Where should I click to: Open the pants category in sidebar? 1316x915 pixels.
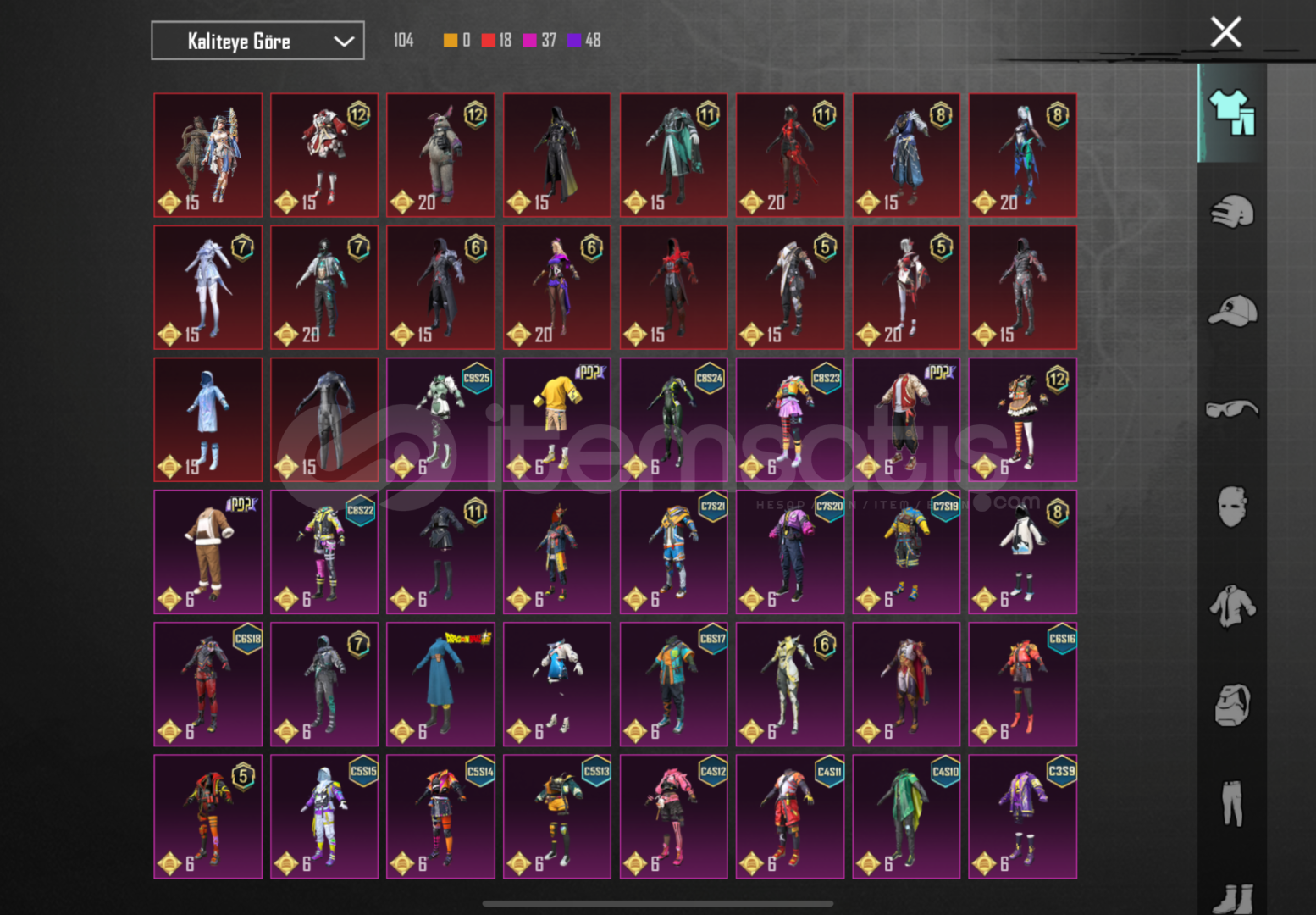tap(1232, 802)
